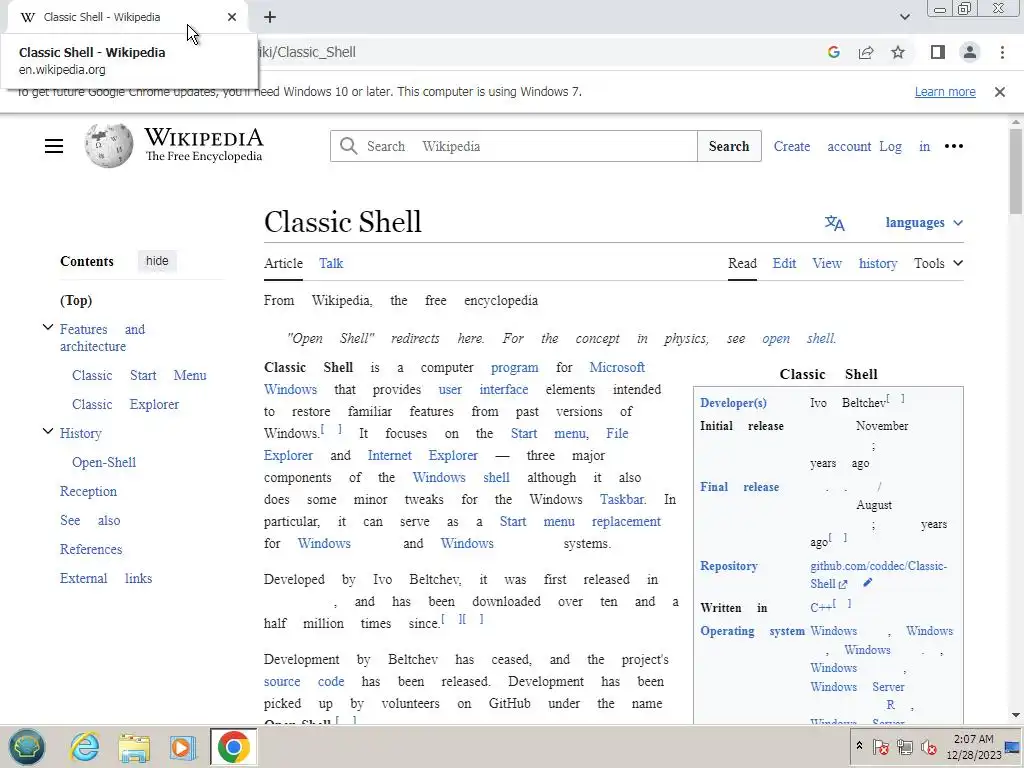This screenshot has width=1024, height=768.
Task: Open the Microsoft link in the article
Action: [x=617, y=368]
